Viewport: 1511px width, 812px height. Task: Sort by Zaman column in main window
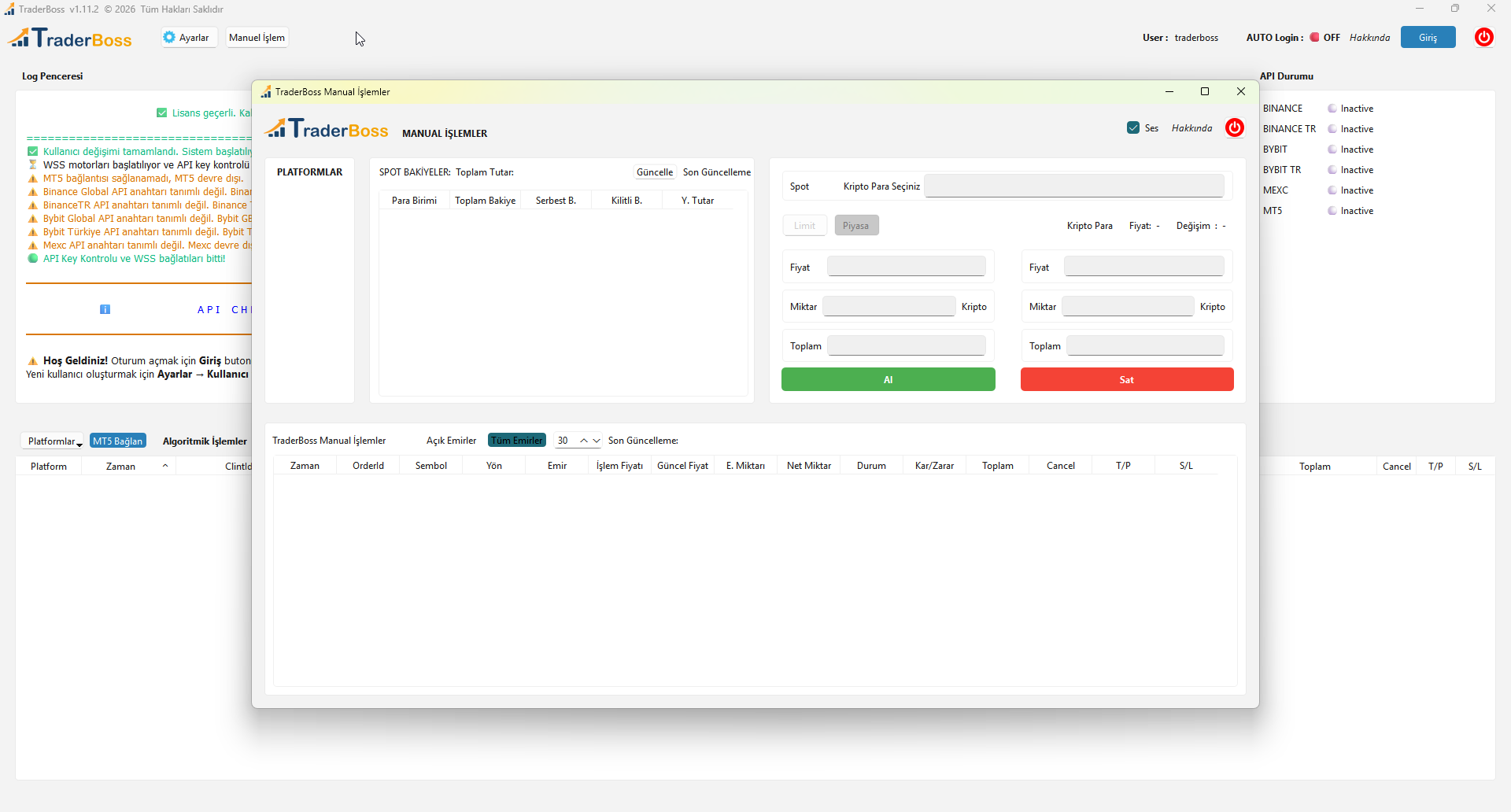(x=120, y=467)
